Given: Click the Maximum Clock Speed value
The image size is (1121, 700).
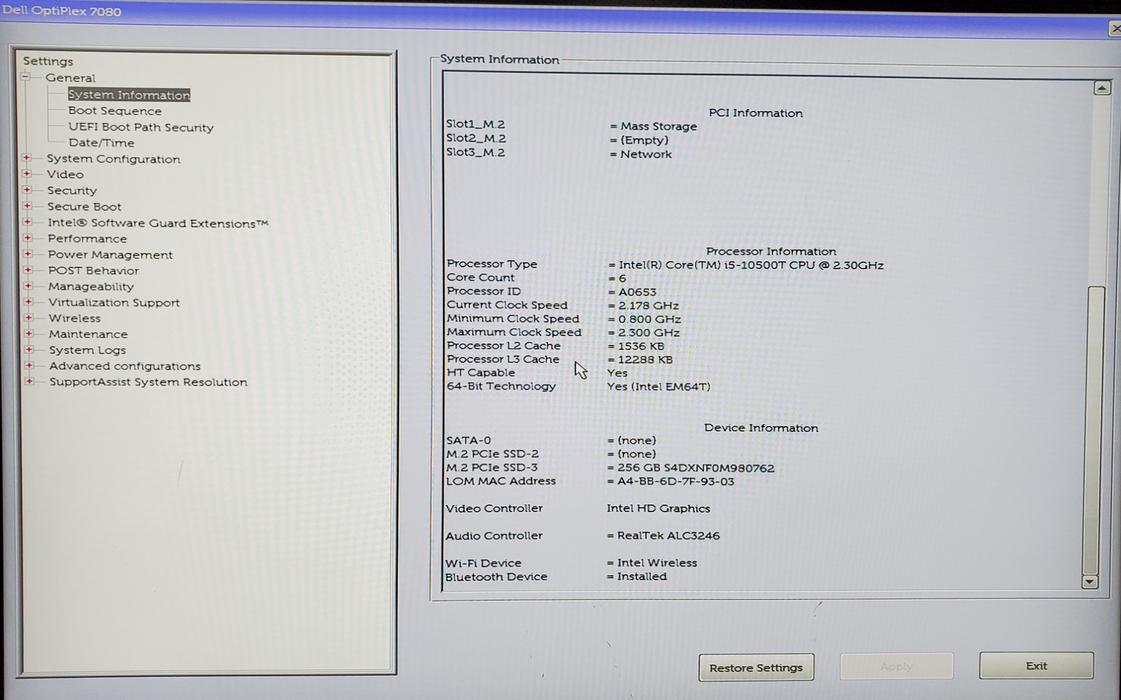Looking at the screenshot, I should (648, 332).
